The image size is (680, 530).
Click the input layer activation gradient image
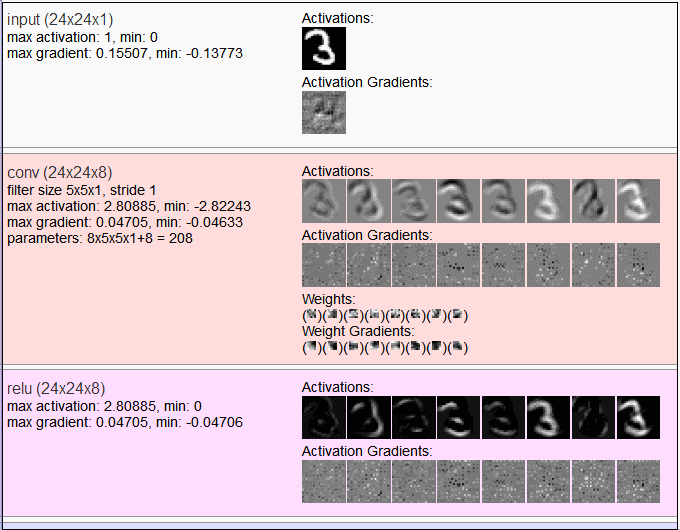click(x=324, y=112)
